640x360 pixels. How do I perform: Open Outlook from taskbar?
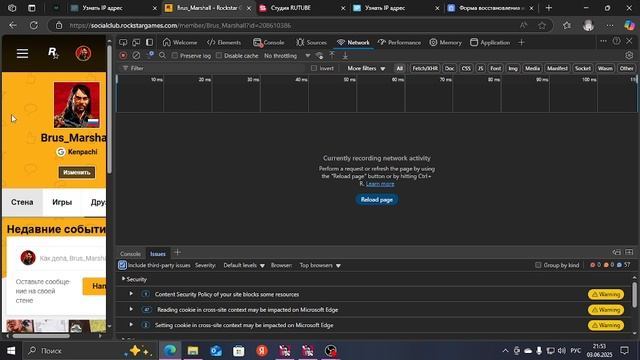[x=216, y=351]
